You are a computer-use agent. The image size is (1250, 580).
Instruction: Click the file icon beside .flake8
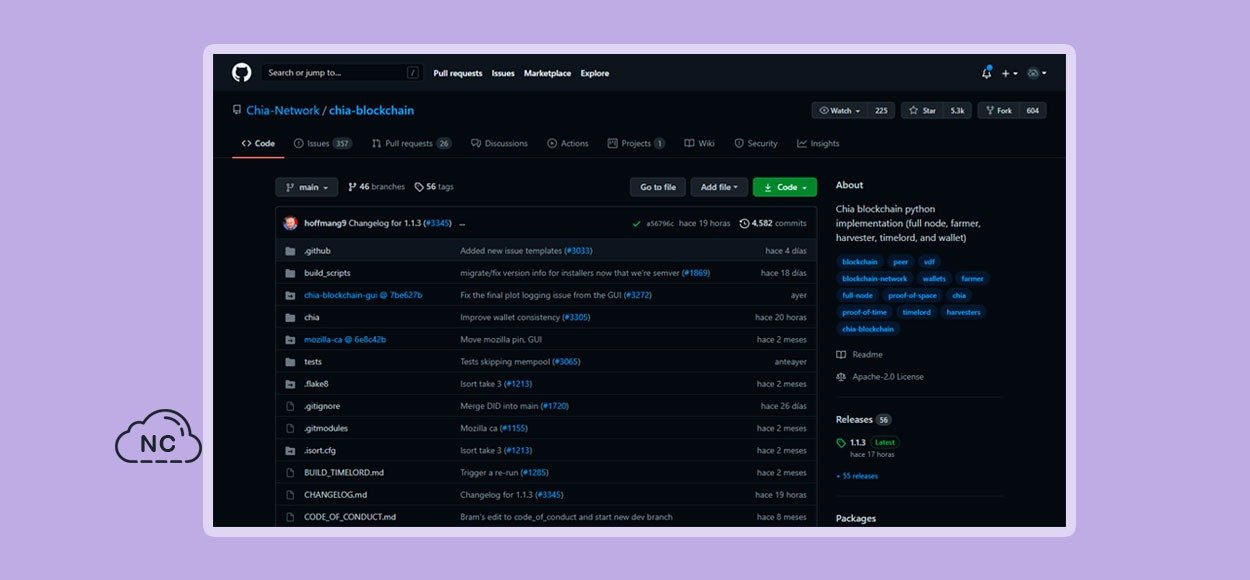[290, 384]
